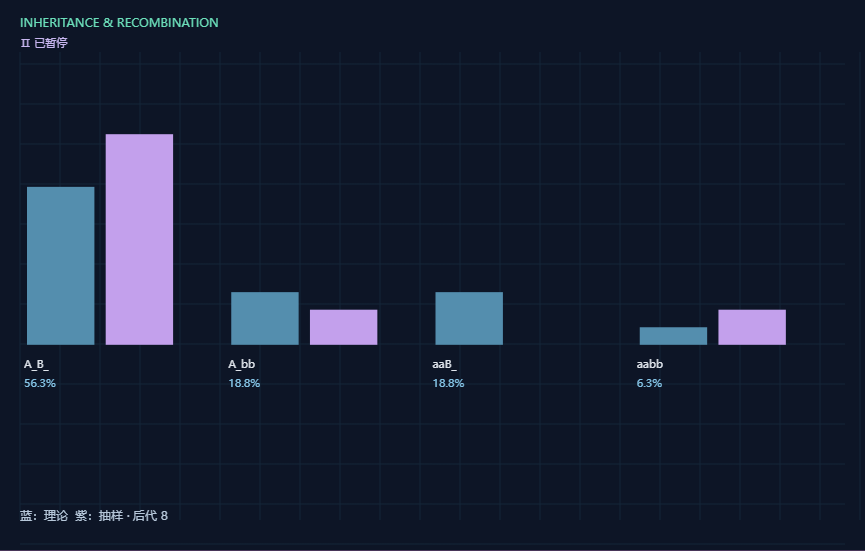This screenshot has width=865, height=551.
Task: Select the blue theoretical bar for A_B_
Action: pyautogui.click(x=61, y=266)
